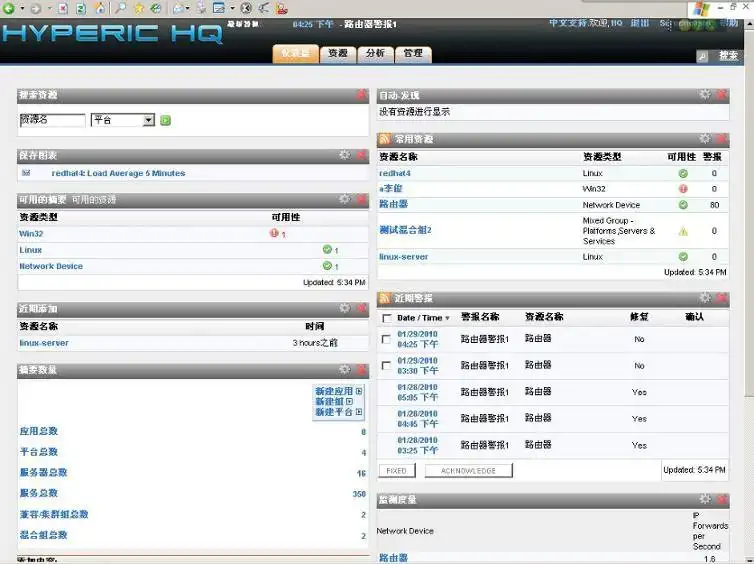Switch to the 分析 tab

375,54
